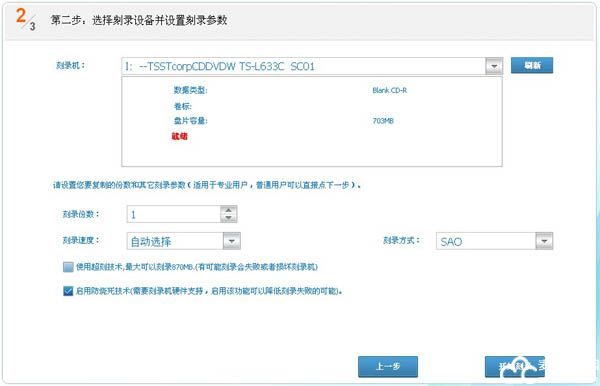Enable the overburn 超刻技术 checkbox
The image size is (600, 386).
68,267
